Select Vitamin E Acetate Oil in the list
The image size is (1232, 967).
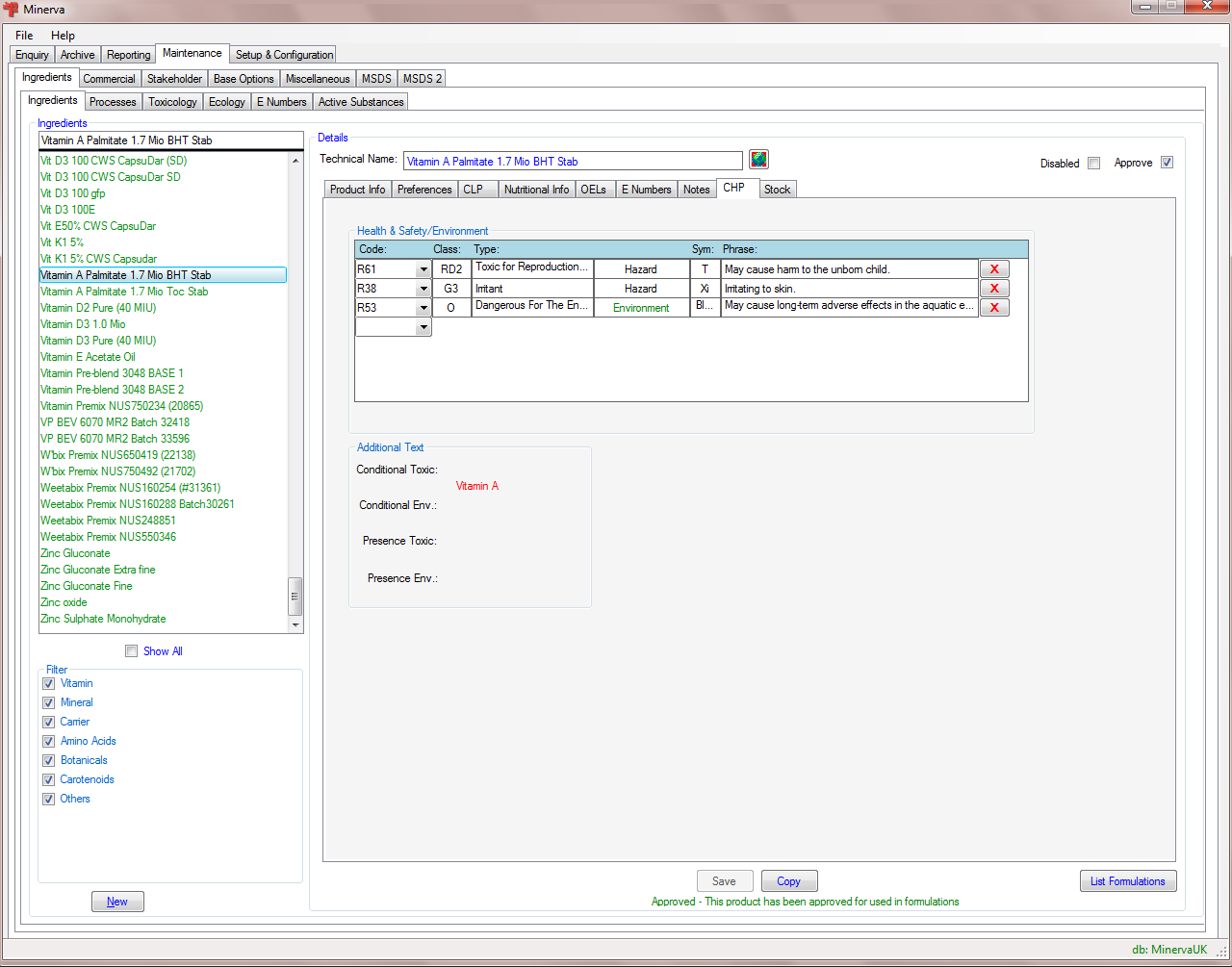[88, 357]
